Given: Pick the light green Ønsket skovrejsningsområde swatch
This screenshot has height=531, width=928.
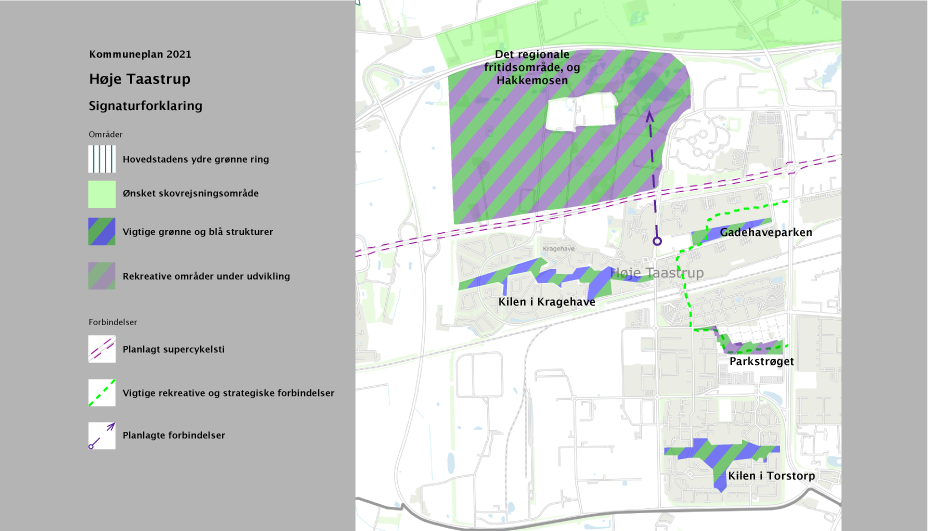Looking at the screenshot, I should [102, 193].
